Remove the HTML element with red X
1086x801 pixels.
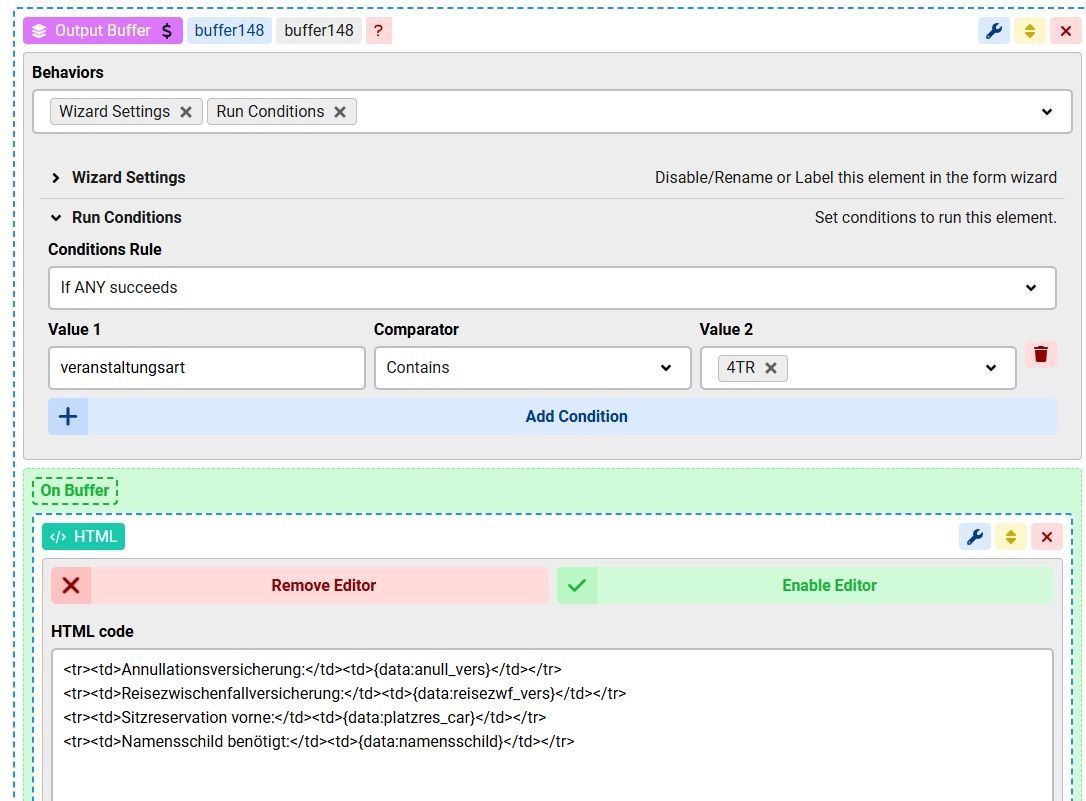coord(1047,537)
